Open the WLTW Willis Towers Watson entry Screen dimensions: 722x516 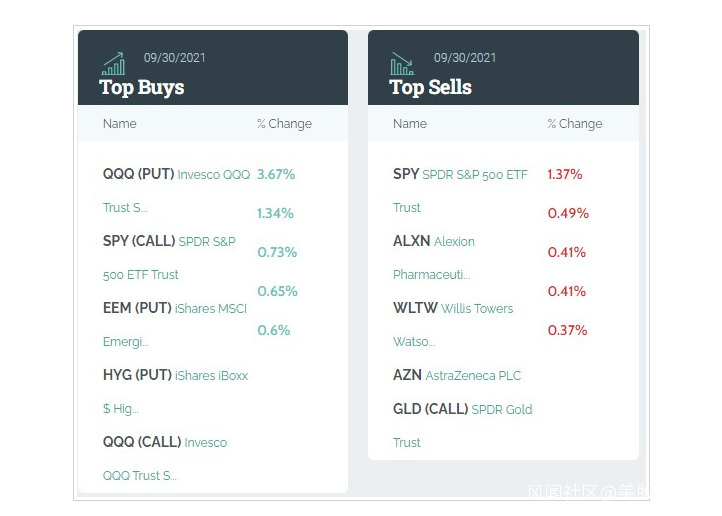coord(453,309)
